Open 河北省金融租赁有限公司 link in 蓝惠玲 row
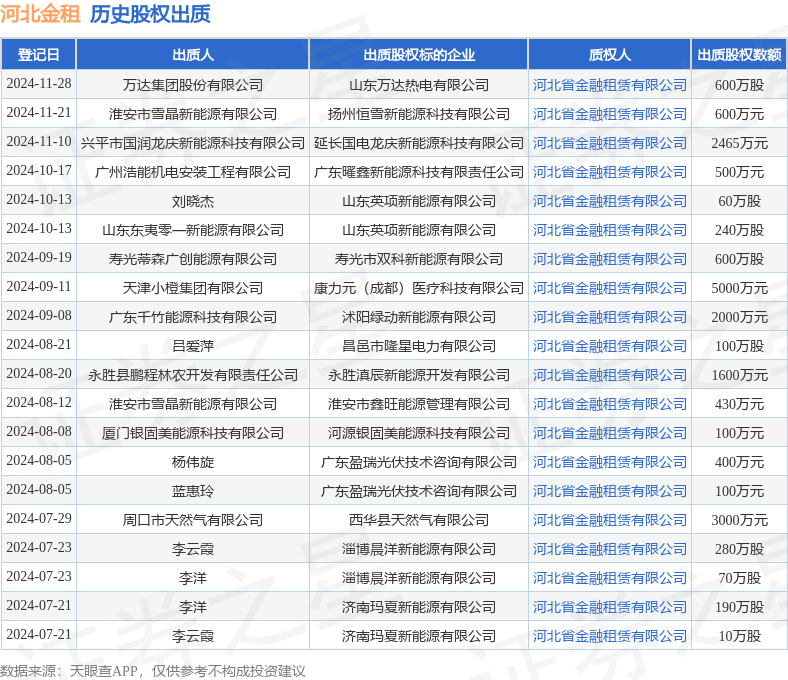This screenshot has width=788, height=680. (x=610, y=491)
